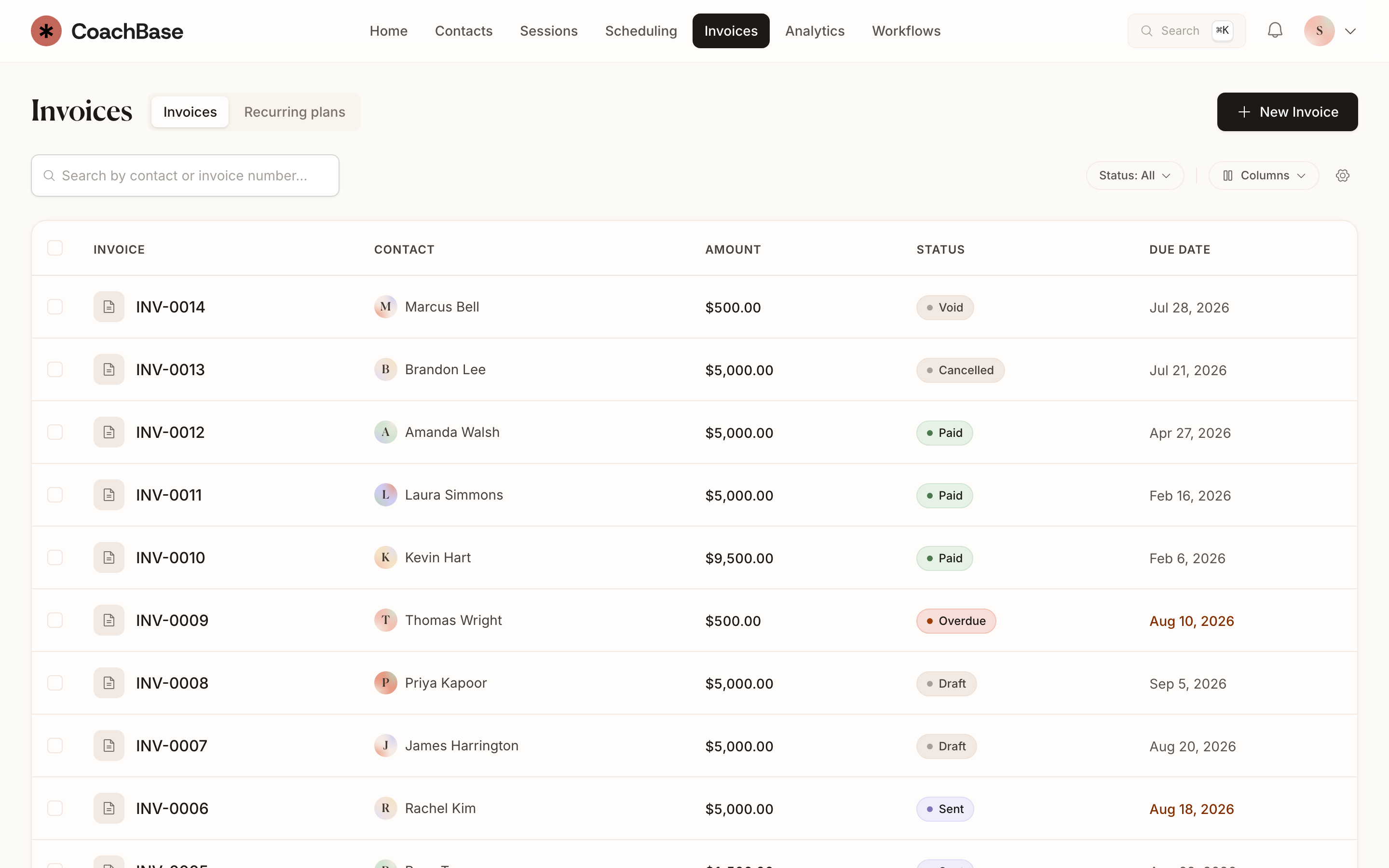
Task: Open the notifications bell
Action: (x=1275, y=30)
